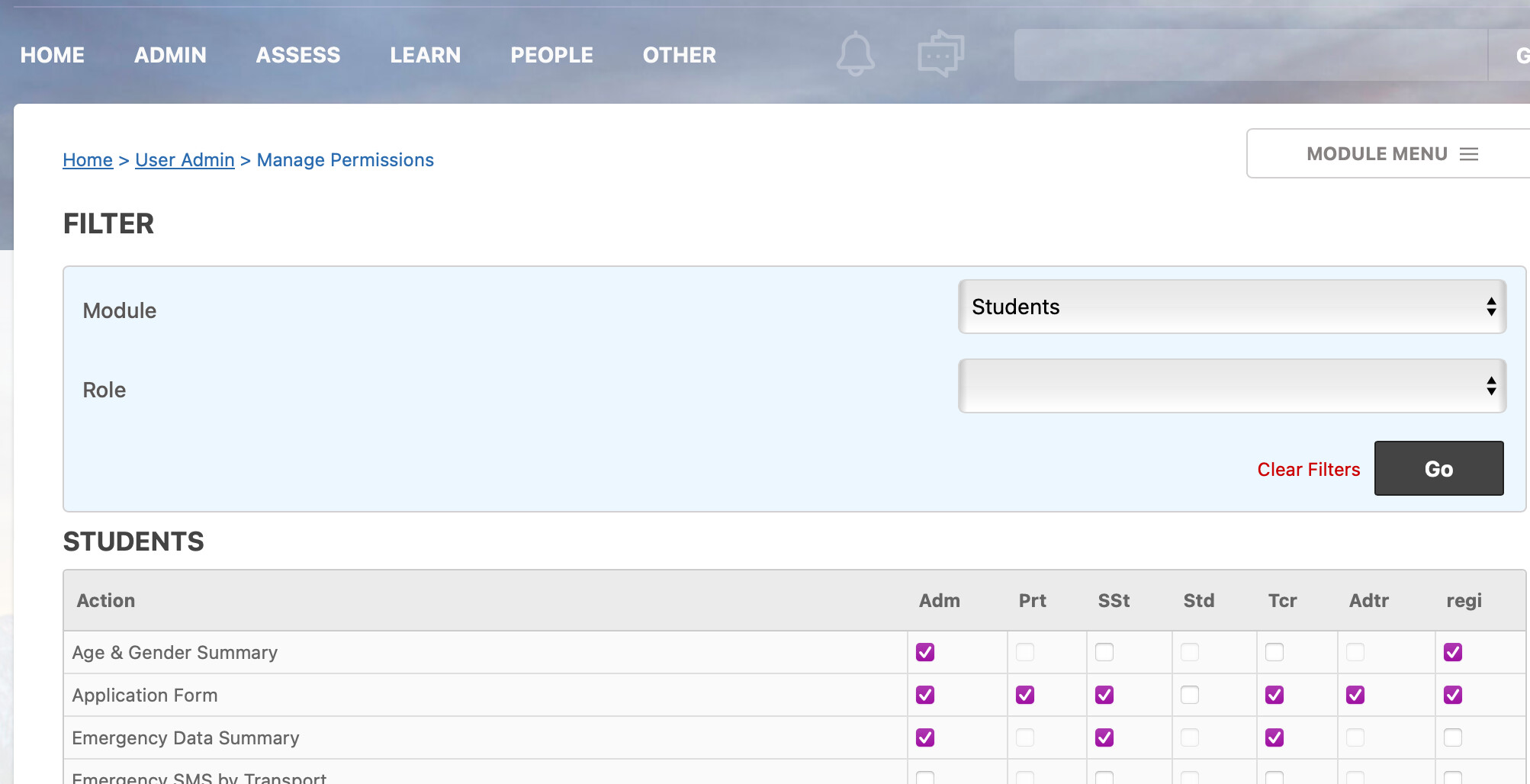The width and height of the screenshot is (1530, 784).
Task: Click the Adm column header
Action: click(x=940, y=601)
